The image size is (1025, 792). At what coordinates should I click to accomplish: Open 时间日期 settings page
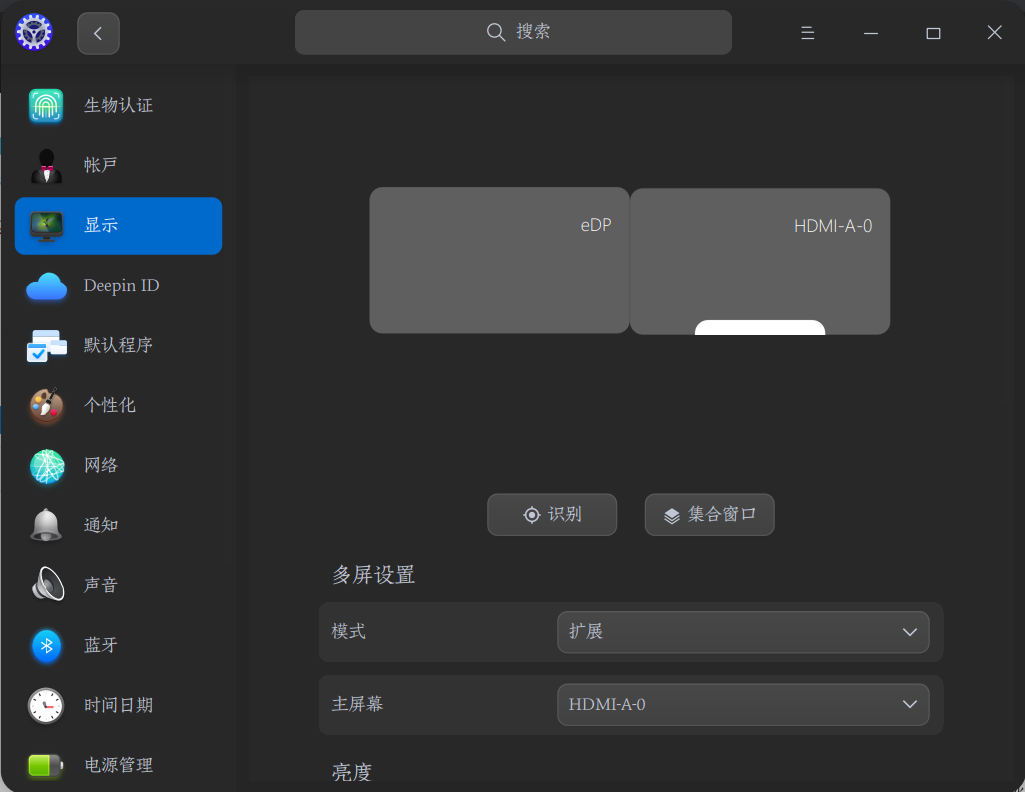pyautogui.click(x=118, y=705)
